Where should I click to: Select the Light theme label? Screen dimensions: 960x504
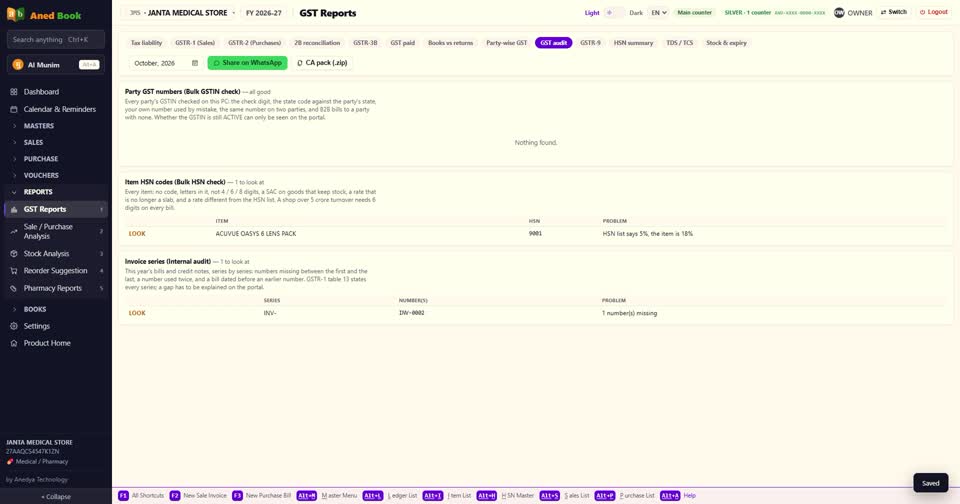click(591, 13)
